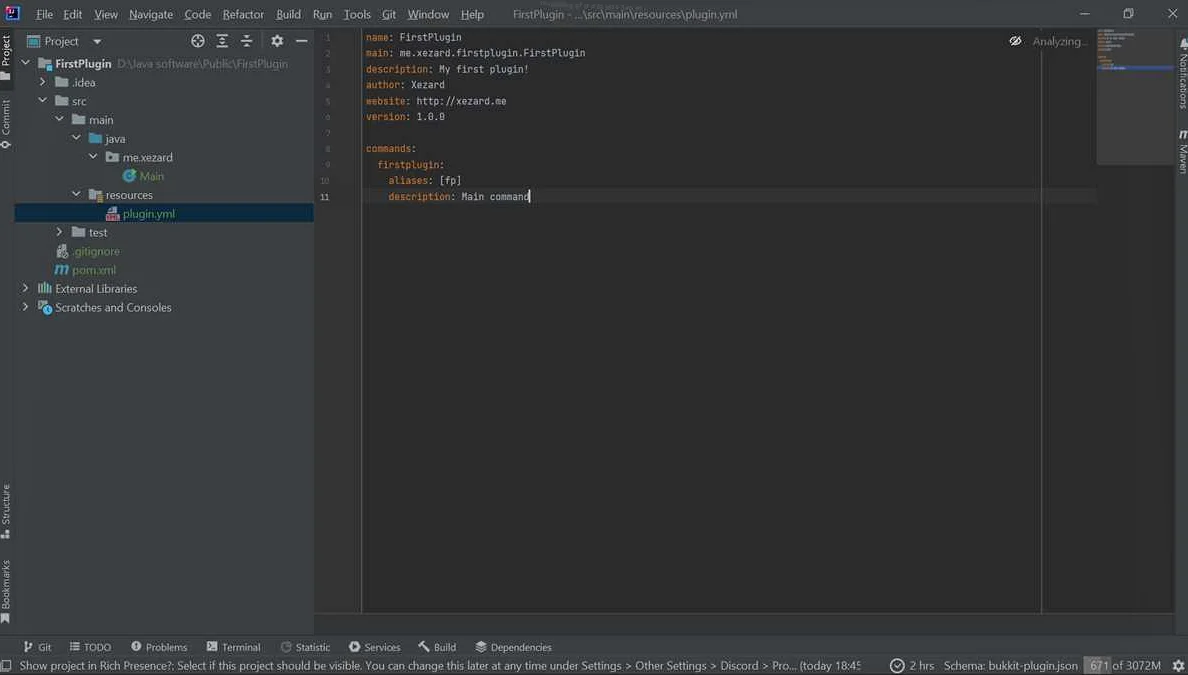Expand the test folder
This screenshot has height=675, width=1188.
click(x=59, y=232)
